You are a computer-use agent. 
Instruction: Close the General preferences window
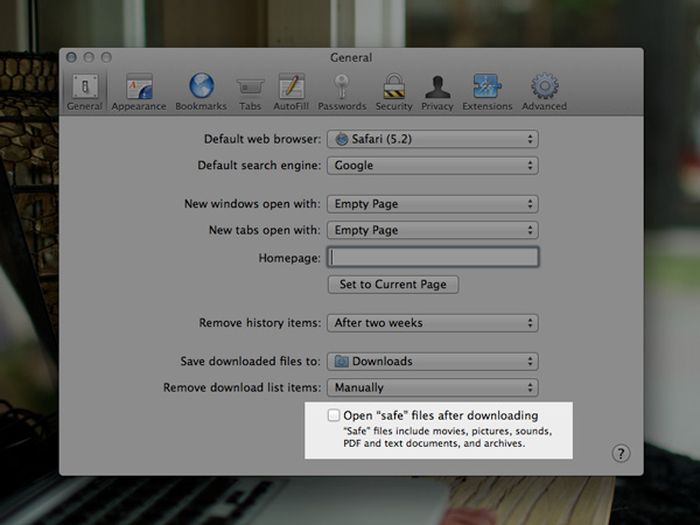point(71,57)
